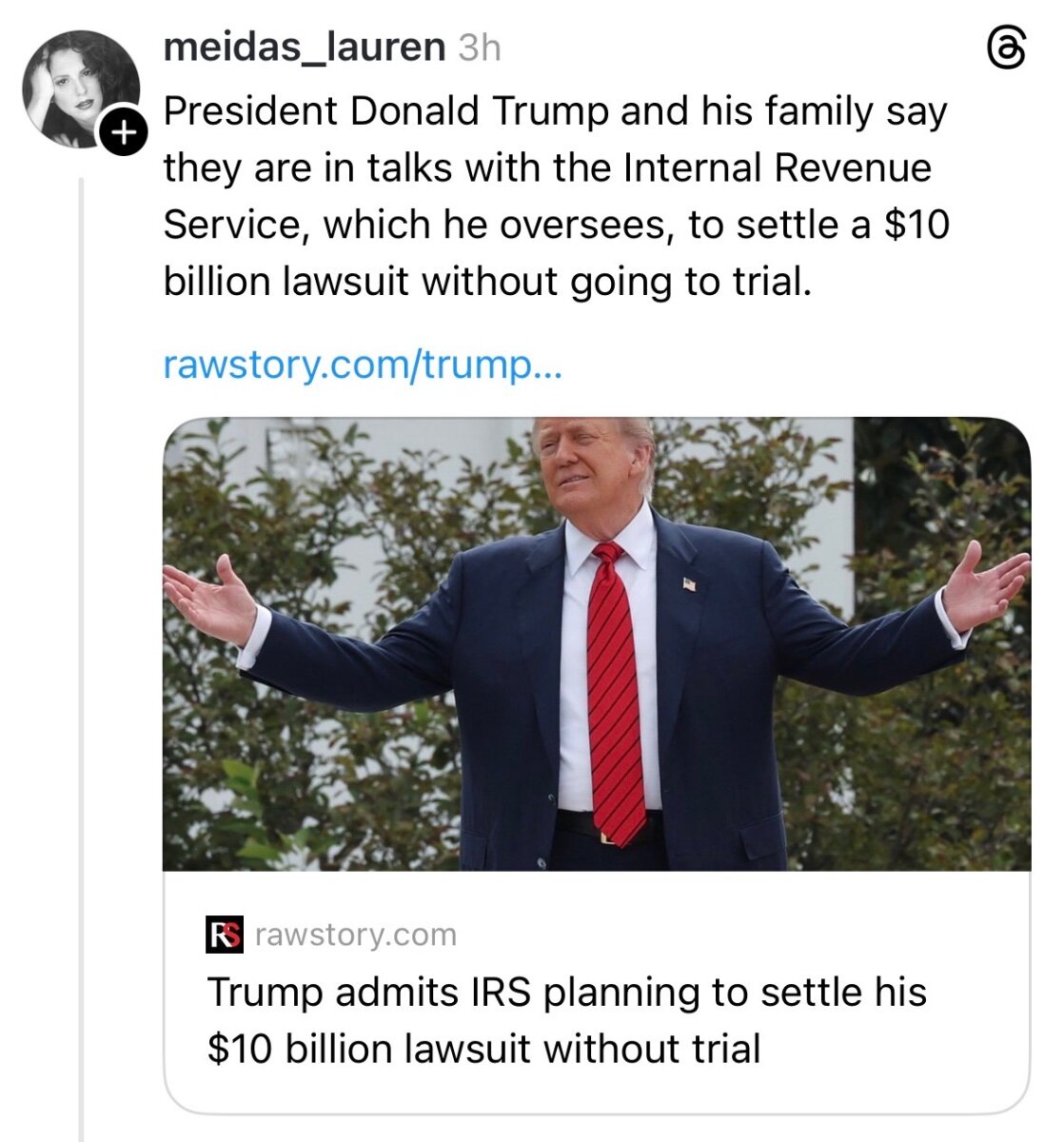Image resolution: width=1064 pixels, height=1142 pixels.
Task: Click the belt buckle in the photo
Action: (x=607, y=837)
